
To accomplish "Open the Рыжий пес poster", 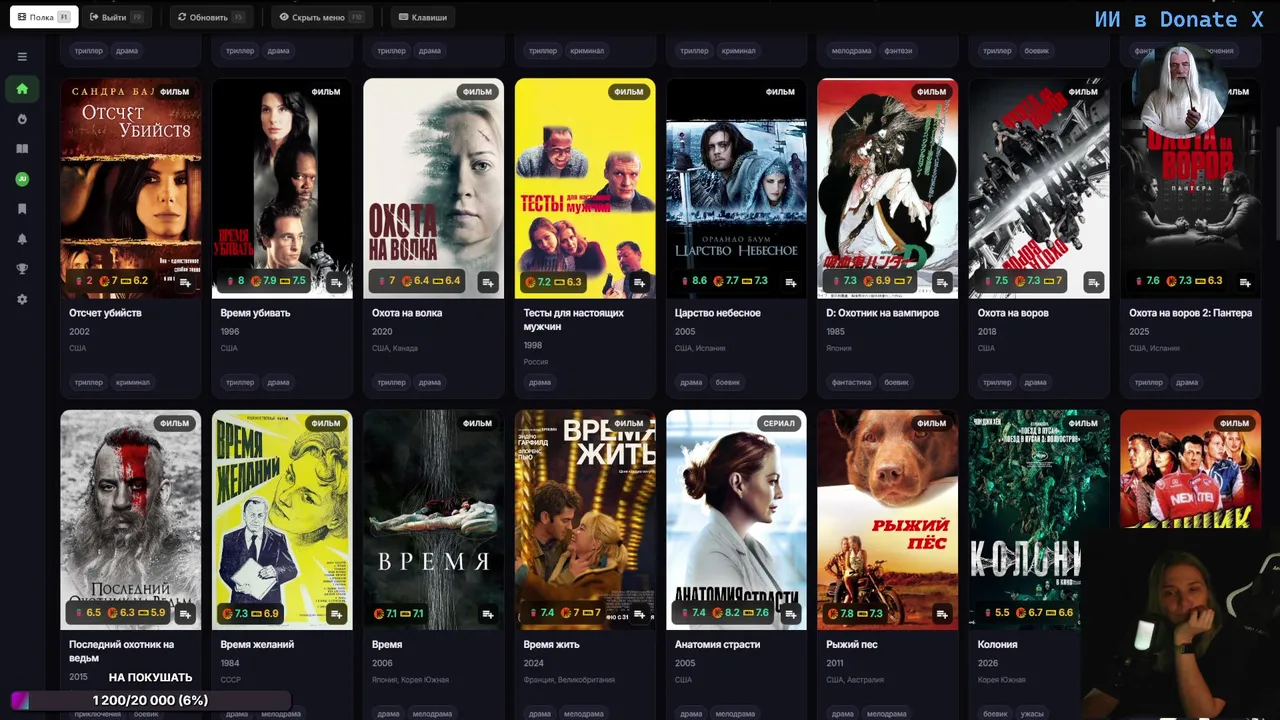I will tap(888, 520).
